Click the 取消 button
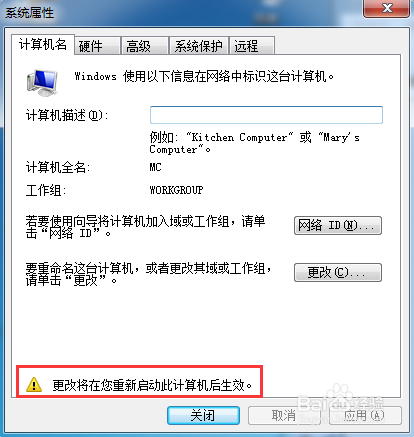Screen dimensions: 414x437 click(x=284, y=415)
